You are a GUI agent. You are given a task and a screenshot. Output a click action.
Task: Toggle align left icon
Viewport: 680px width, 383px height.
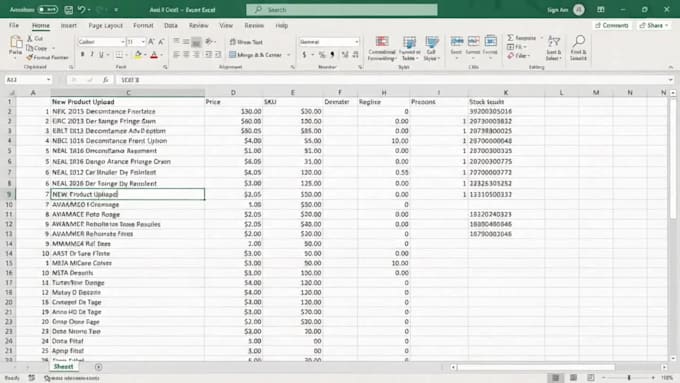pos(176,55)
